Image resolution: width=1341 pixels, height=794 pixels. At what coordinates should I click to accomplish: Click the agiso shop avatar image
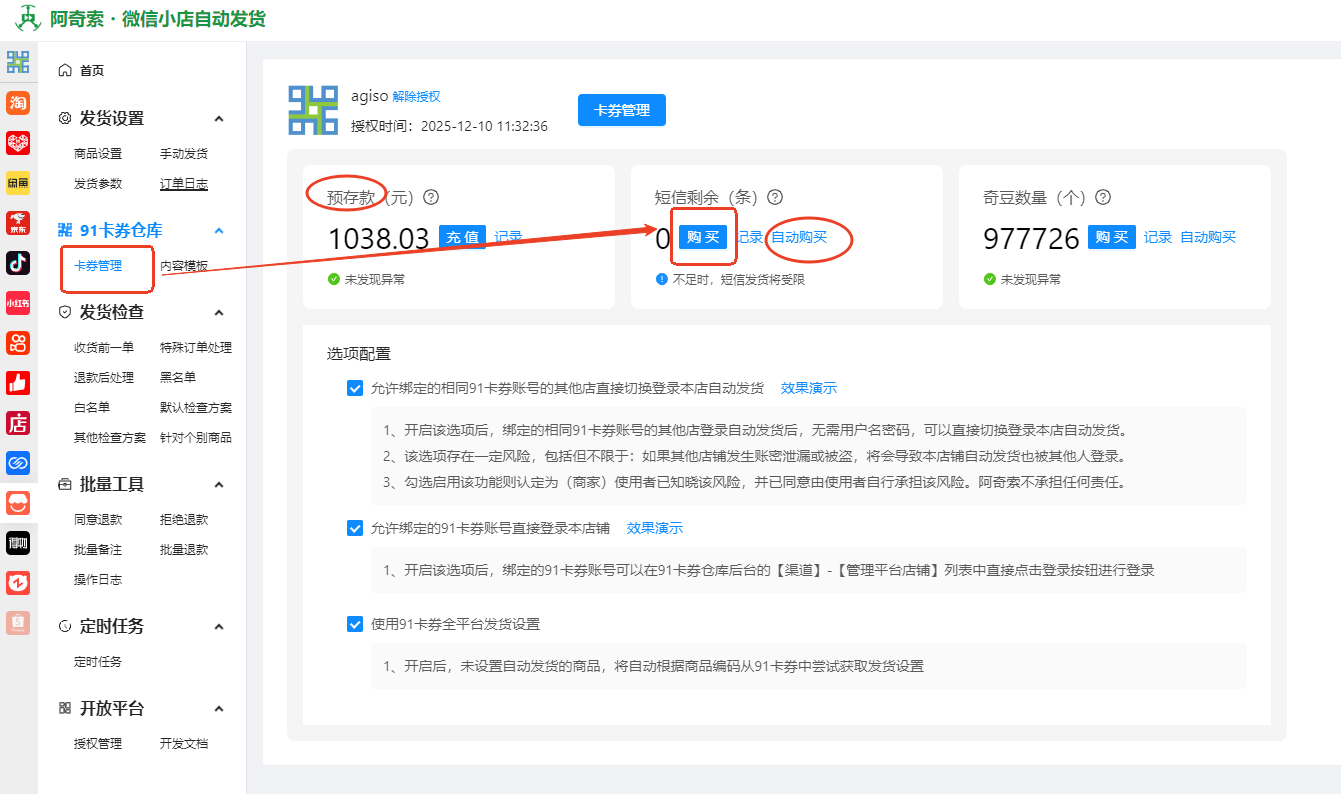(x=314, y=110)
